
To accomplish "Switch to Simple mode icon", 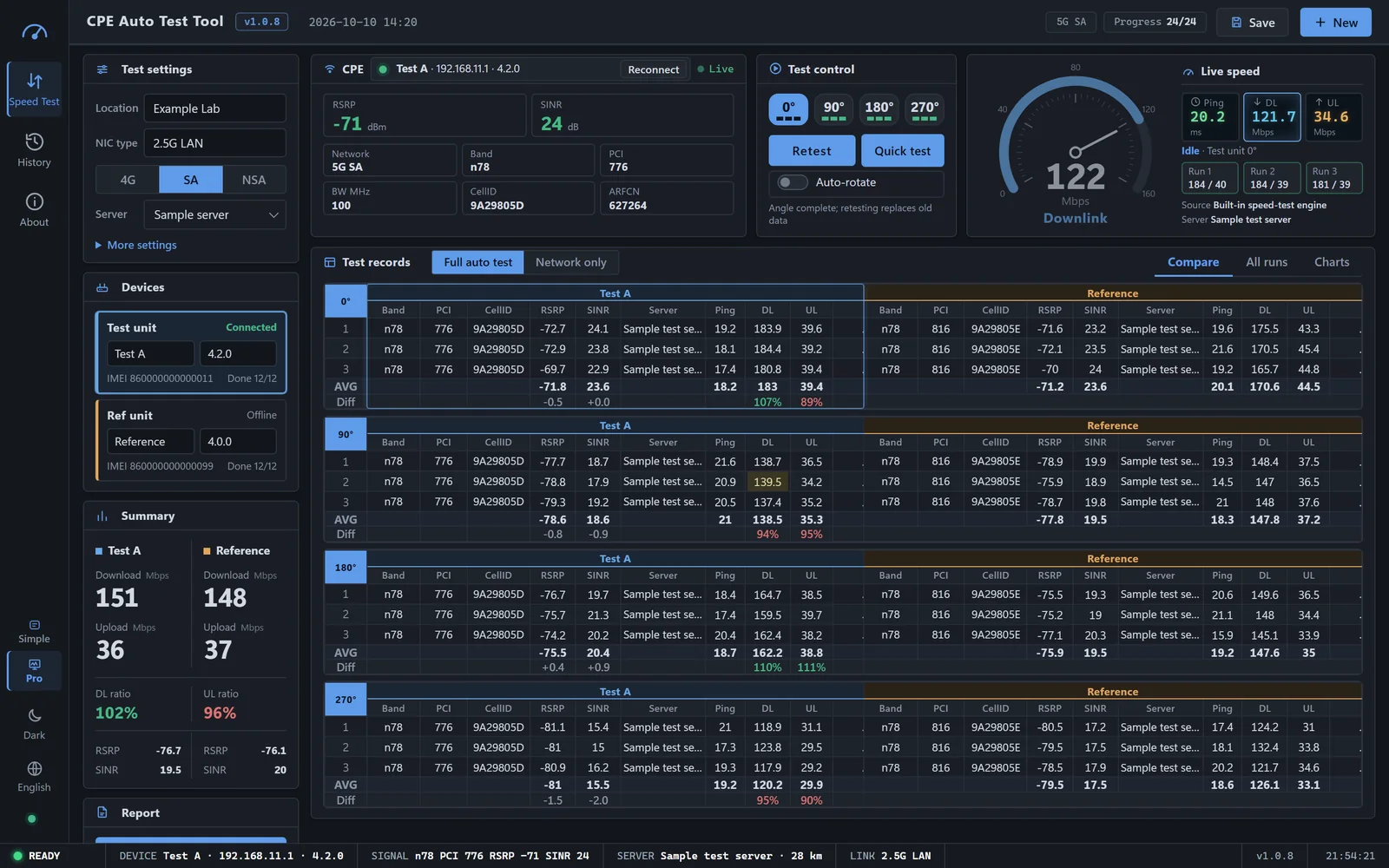I will 34,625.
